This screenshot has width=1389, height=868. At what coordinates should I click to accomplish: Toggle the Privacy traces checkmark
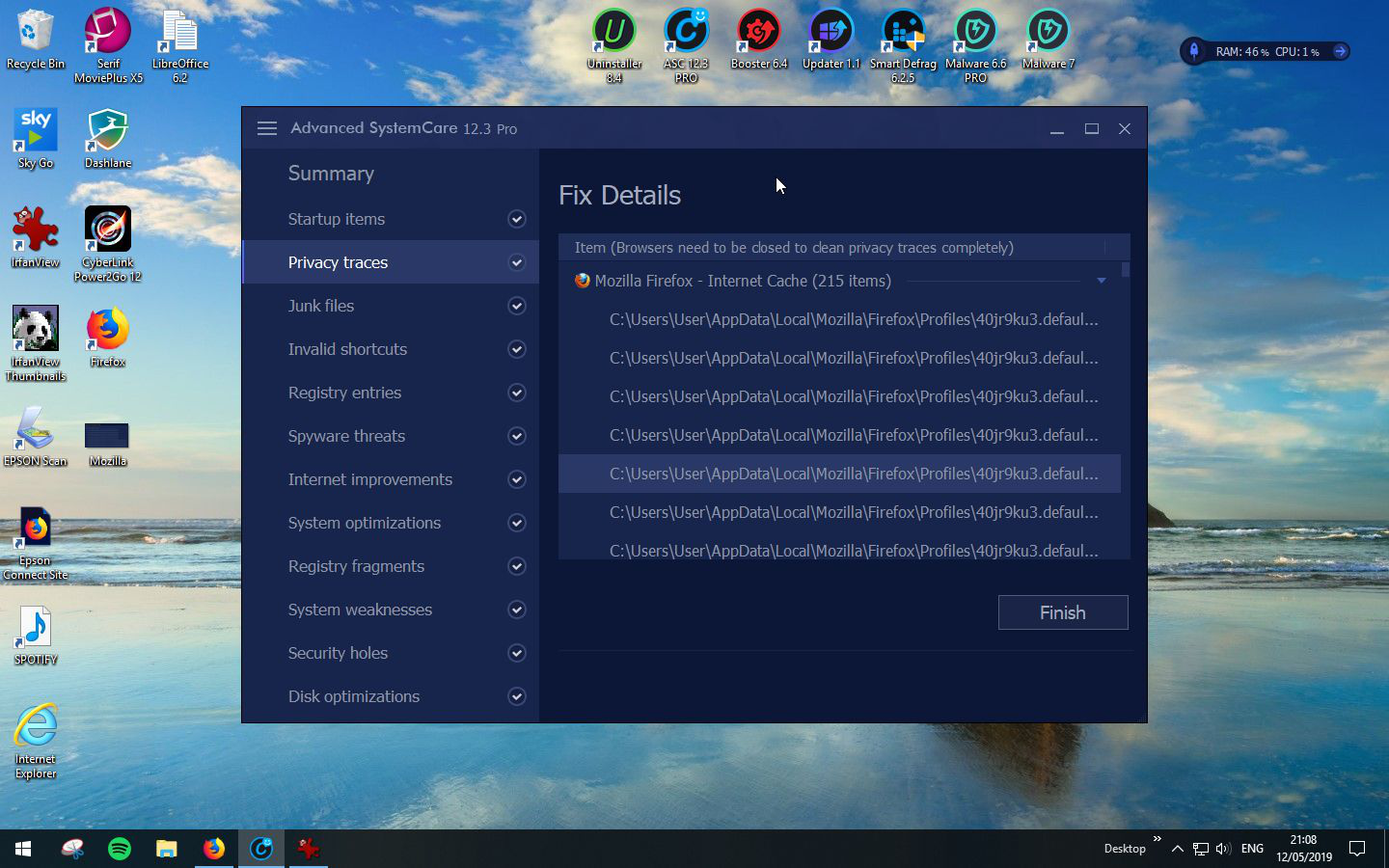(x=517, y=262)
